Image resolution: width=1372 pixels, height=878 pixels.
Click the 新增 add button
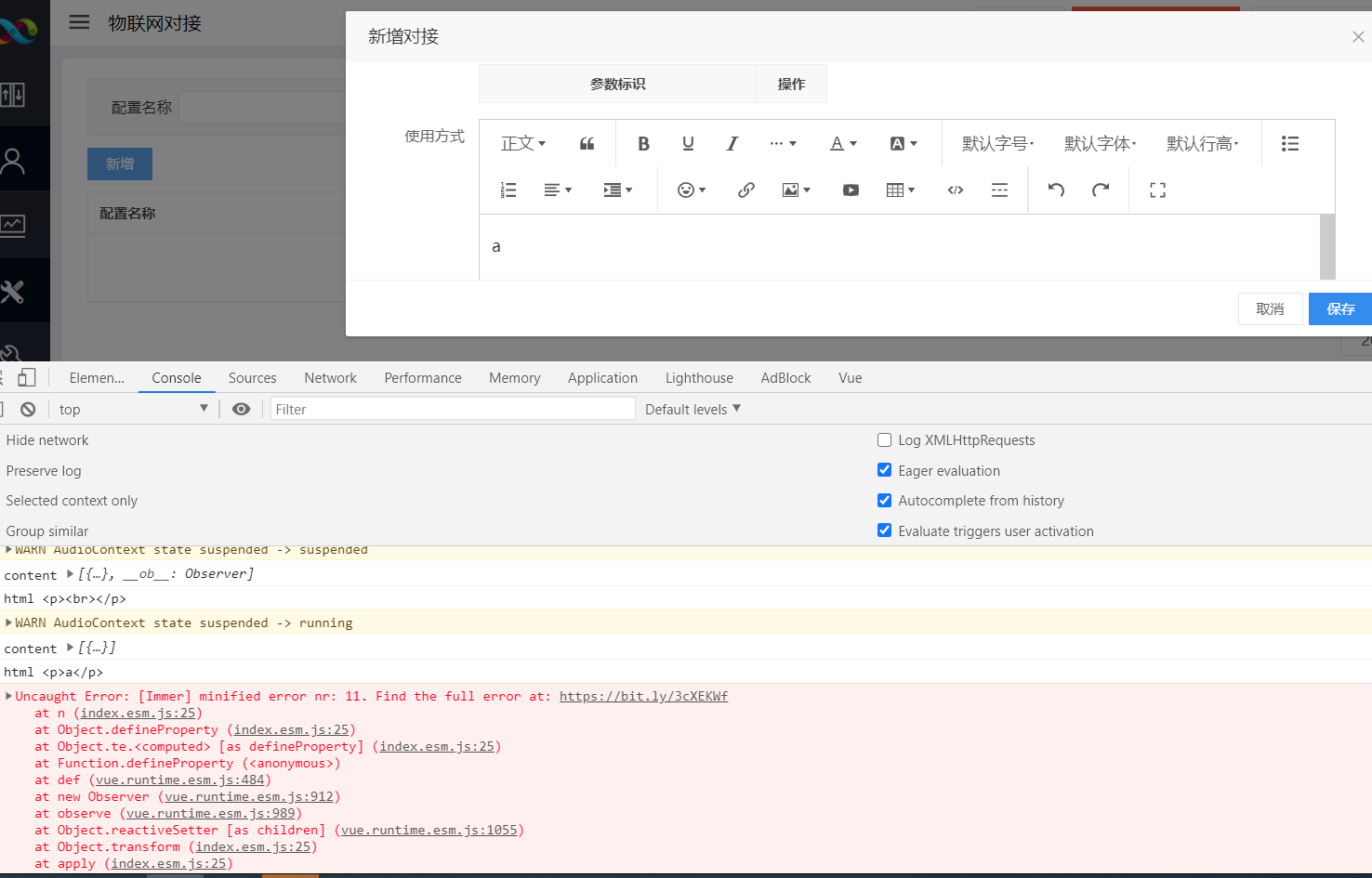(x=120, y=164)
